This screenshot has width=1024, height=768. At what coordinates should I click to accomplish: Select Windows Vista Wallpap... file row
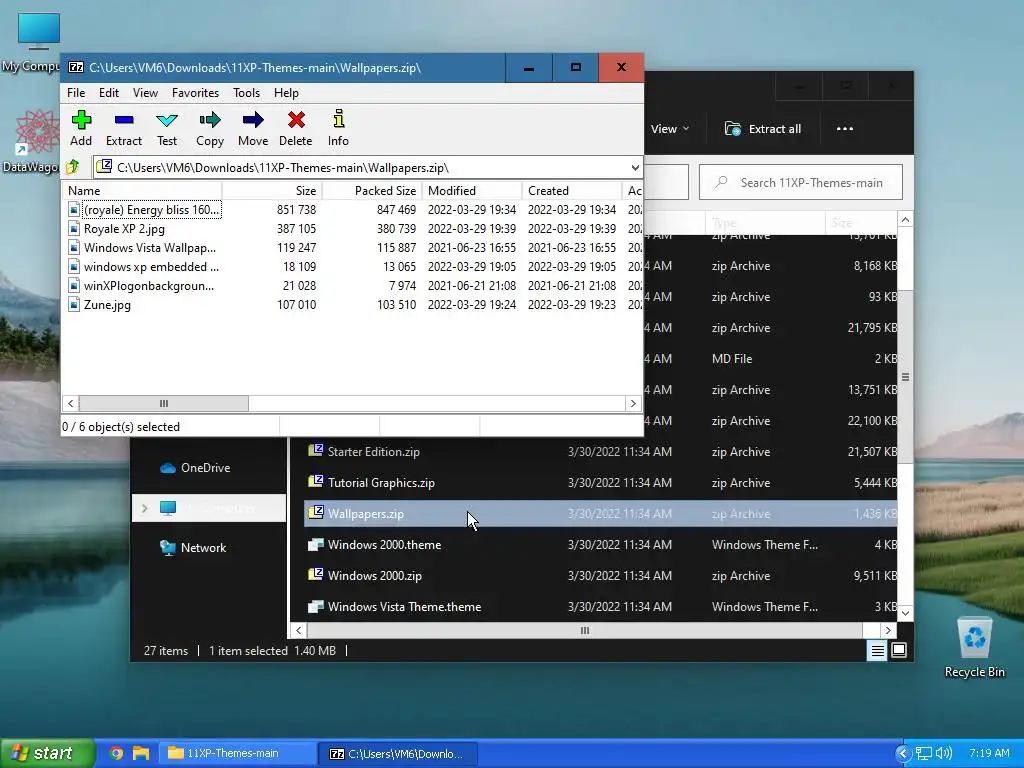pyautogui.click(x=353, y=248)
